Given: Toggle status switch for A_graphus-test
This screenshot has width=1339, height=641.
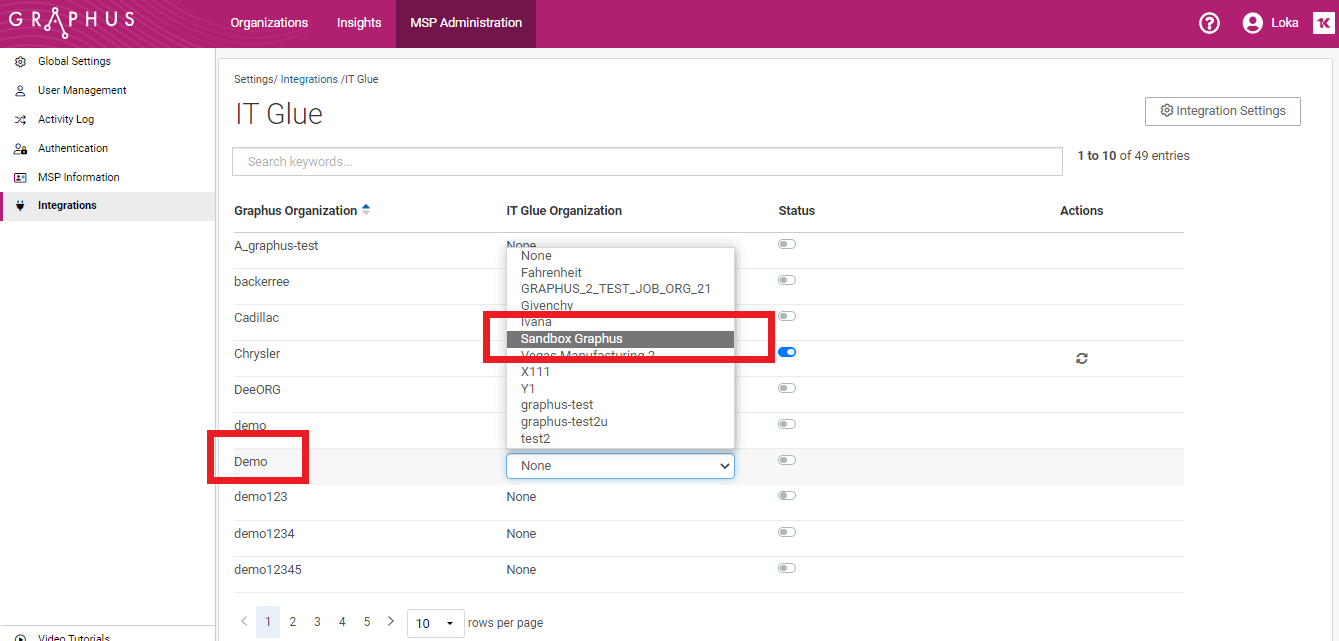Looking at the screenshot, I should (x=787, y=244).
